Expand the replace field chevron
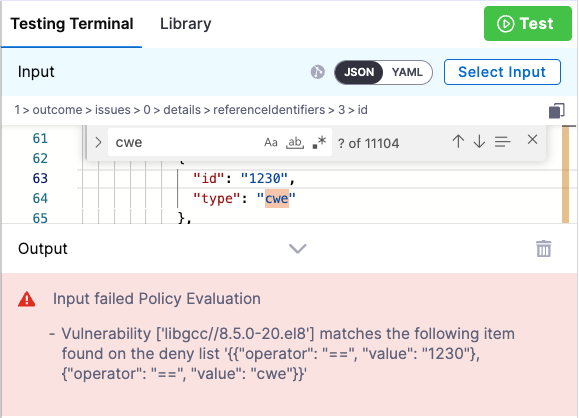Image resolution: width=579 pixels, height=418 pixels. point(98,142)
